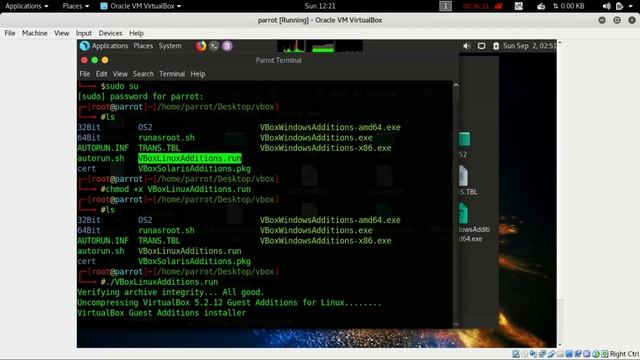Viewport: 640px width, 360px height.
Task: Click the host battery power icon
Action: 620,6
